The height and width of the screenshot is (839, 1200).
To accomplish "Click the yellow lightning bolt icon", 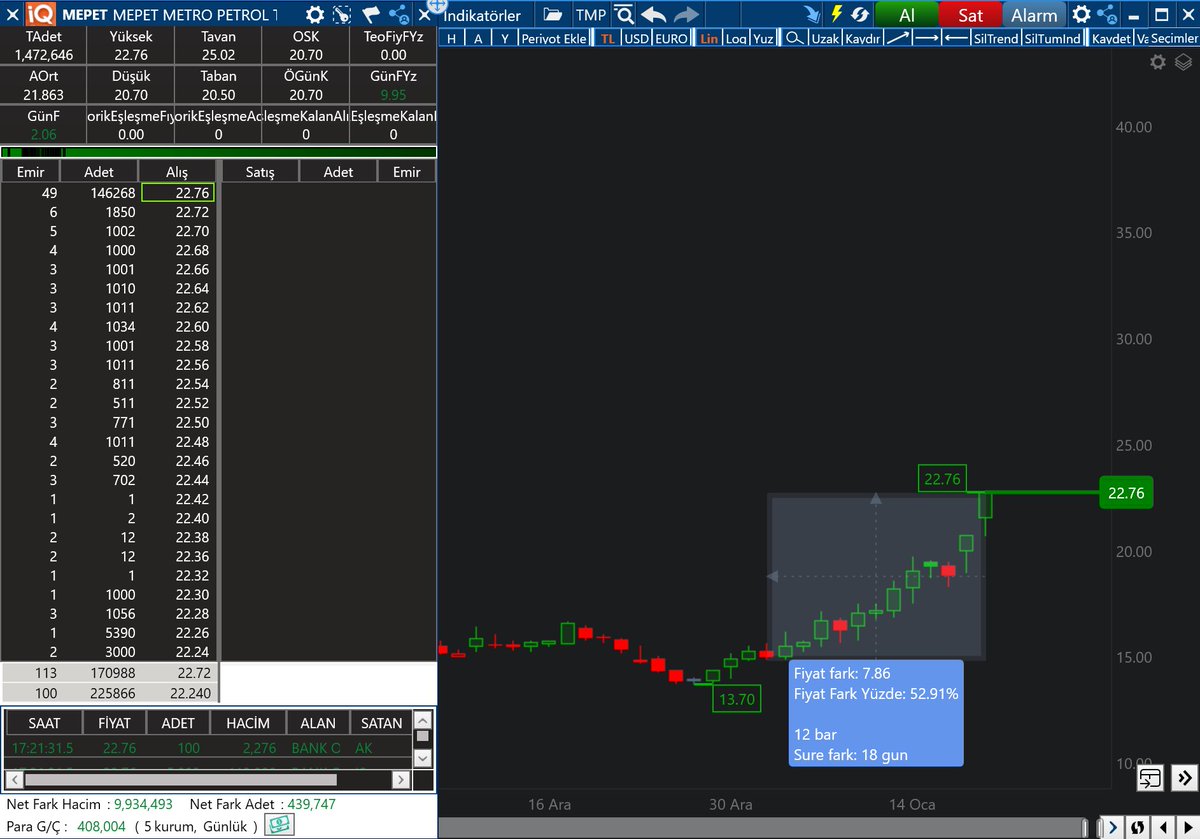I will coord(836,15).
